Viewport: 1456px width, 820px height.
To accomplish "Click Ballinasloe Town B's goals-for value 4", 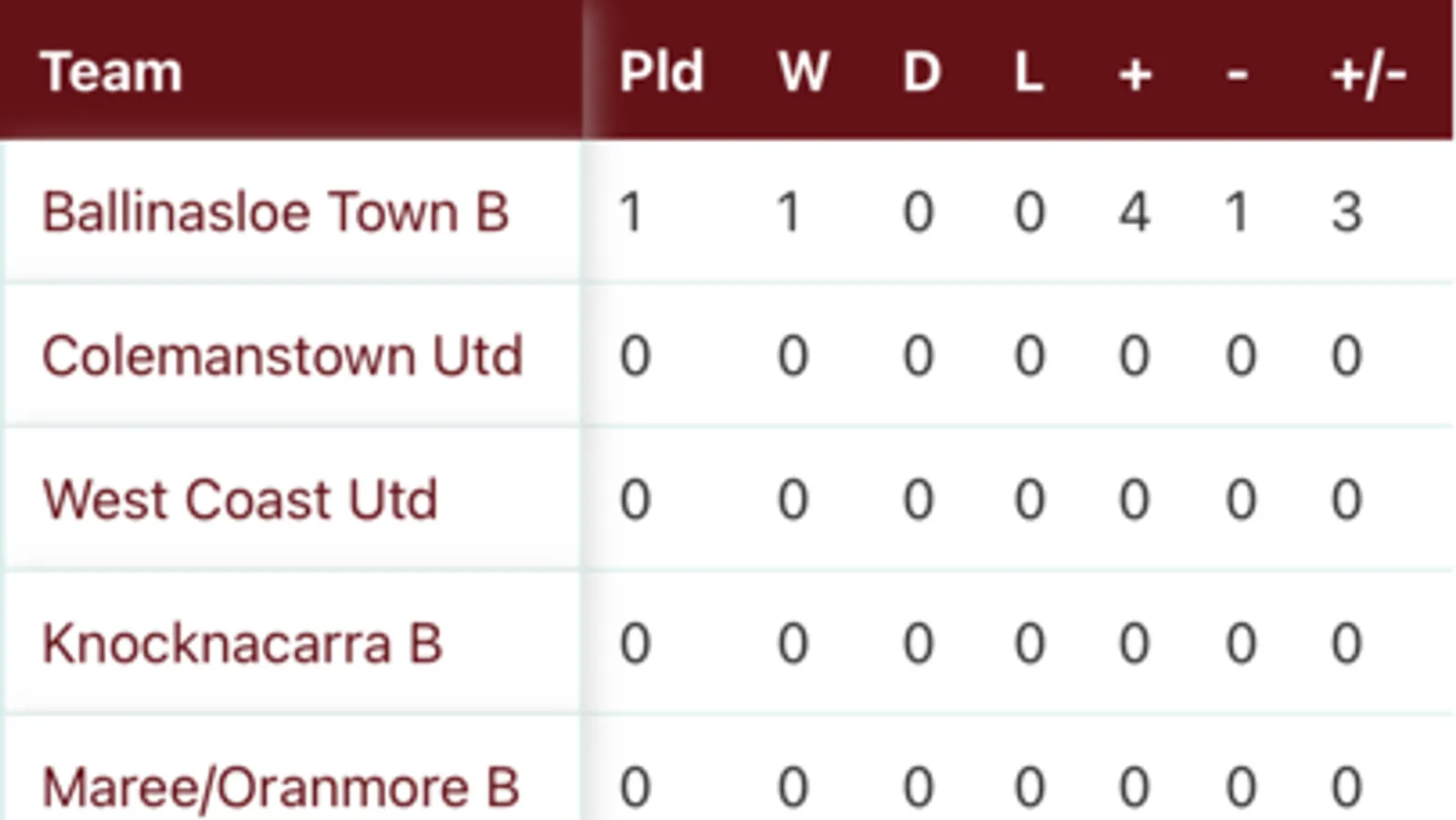I will click(1135, 212).
